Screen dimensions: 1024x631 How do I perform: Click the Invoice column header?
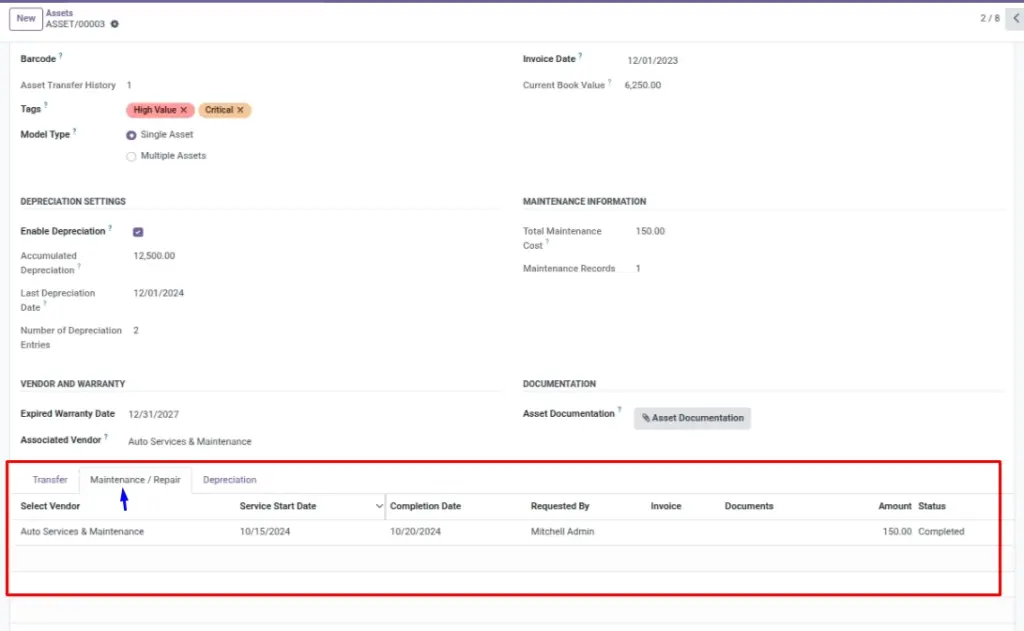coord(665,506)
